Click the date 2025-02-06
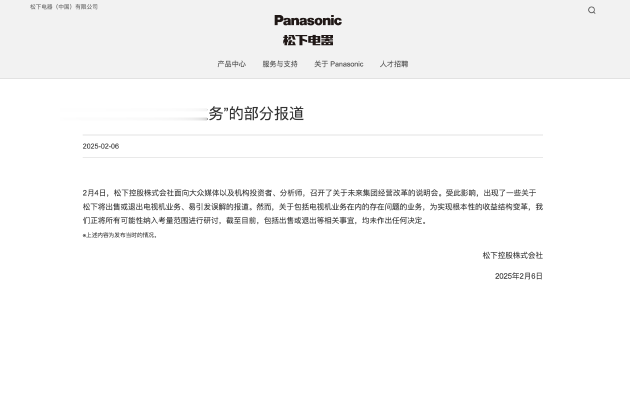 pos(101,146)
